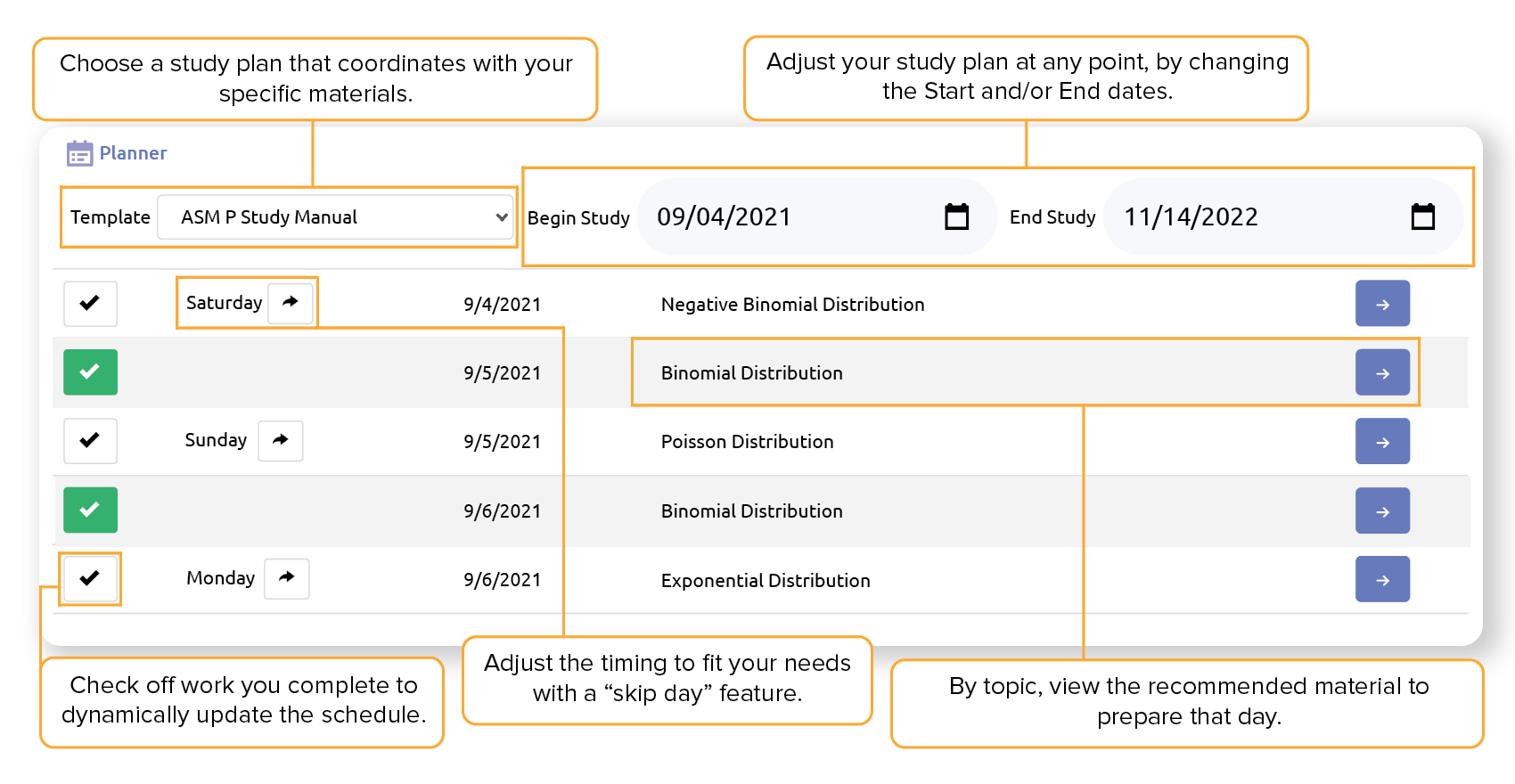Viewport: 1515px width, 784px height.
Task: Skip Sunday using the share-arrow icon
Action: tap(281, 440)
